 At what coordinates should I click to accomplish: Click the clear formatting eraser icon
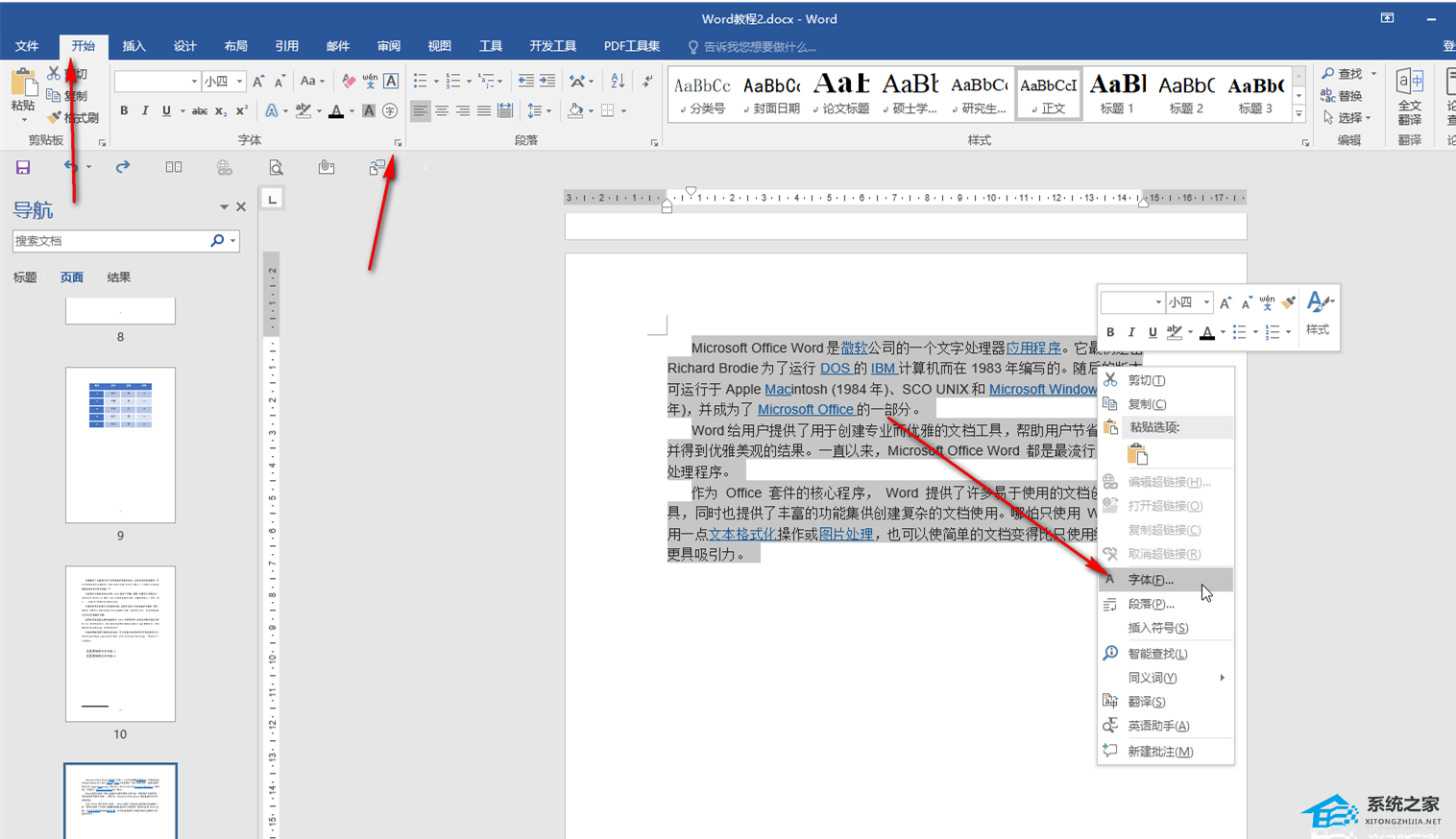point(349,82)
